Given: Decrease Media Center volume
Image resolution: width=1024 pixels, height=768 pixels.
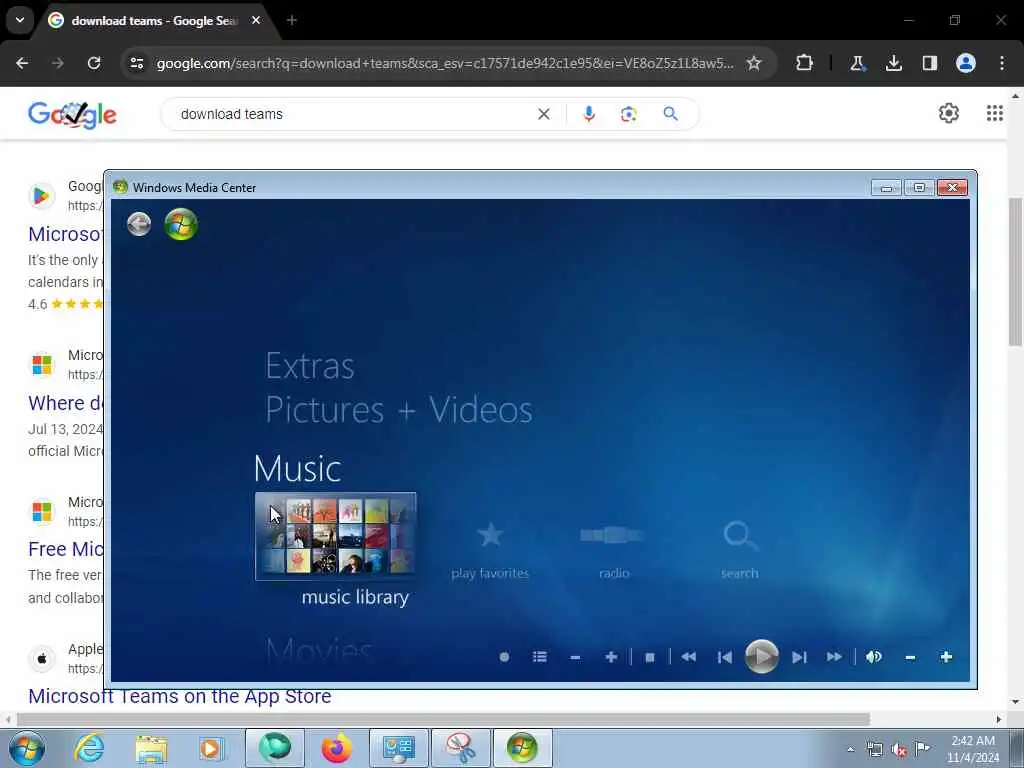Looking at the screenshot, I should coord(910,657).
